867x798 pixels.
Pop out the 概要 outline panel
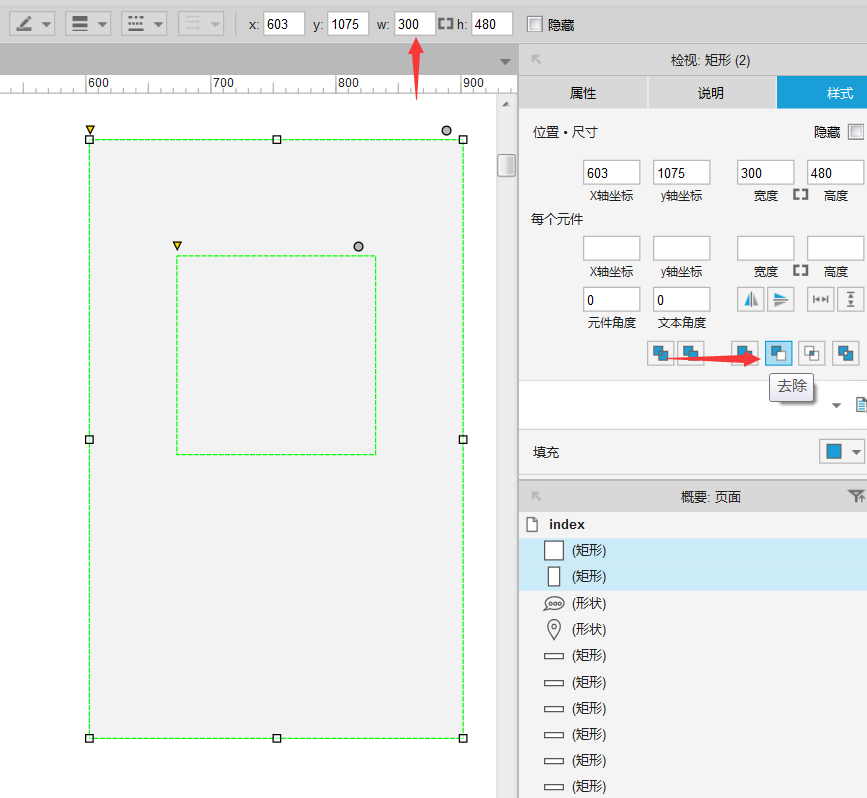click(536, 496)
